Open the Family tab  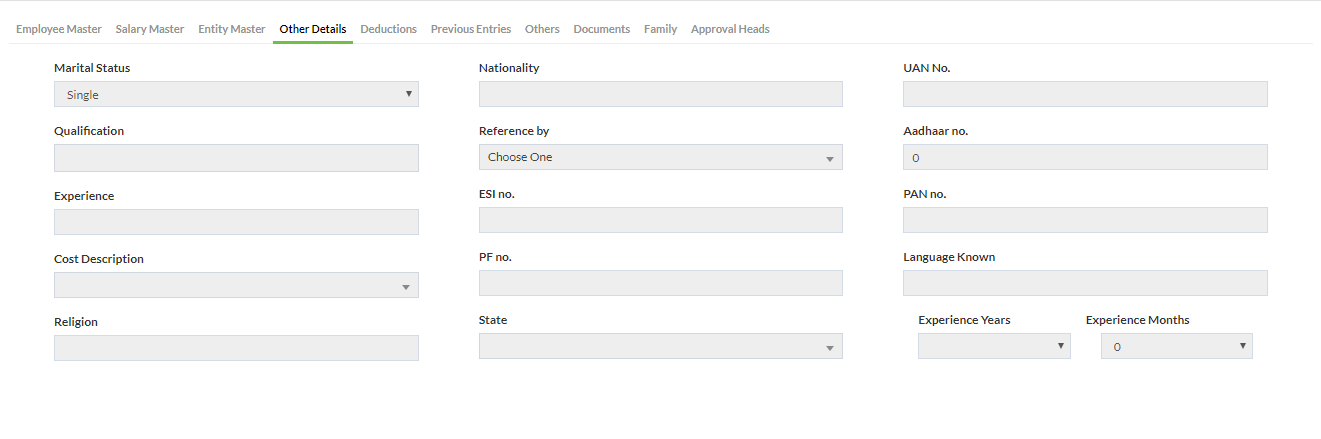[660, 29]
